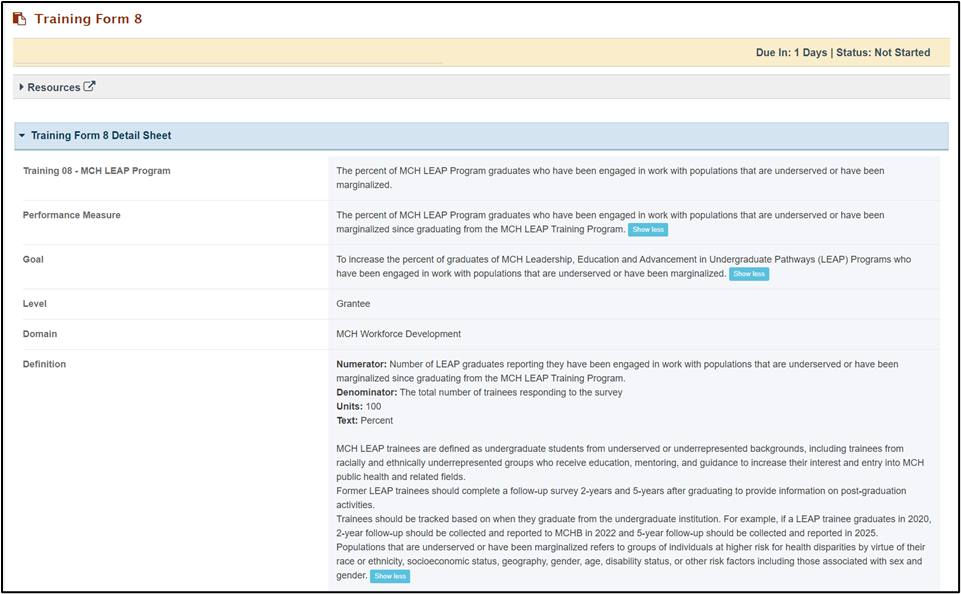Click the Training 08 - MCH LEAP Program label
Screen dimensions: 961x594
click(97, 171)
